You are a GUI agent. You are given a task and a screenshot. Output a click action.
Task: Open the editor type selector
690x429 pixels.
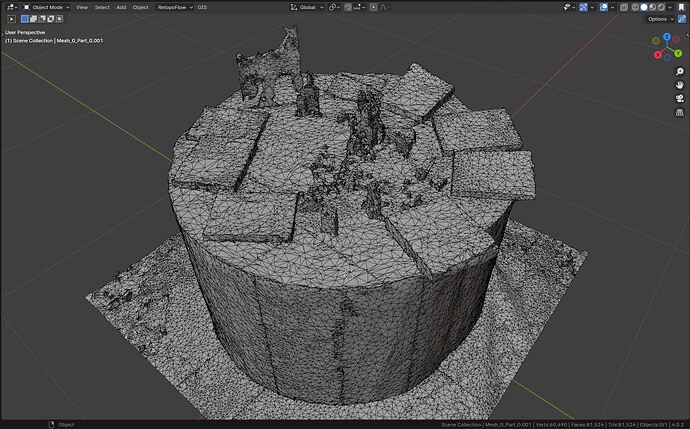pos(12,7)
